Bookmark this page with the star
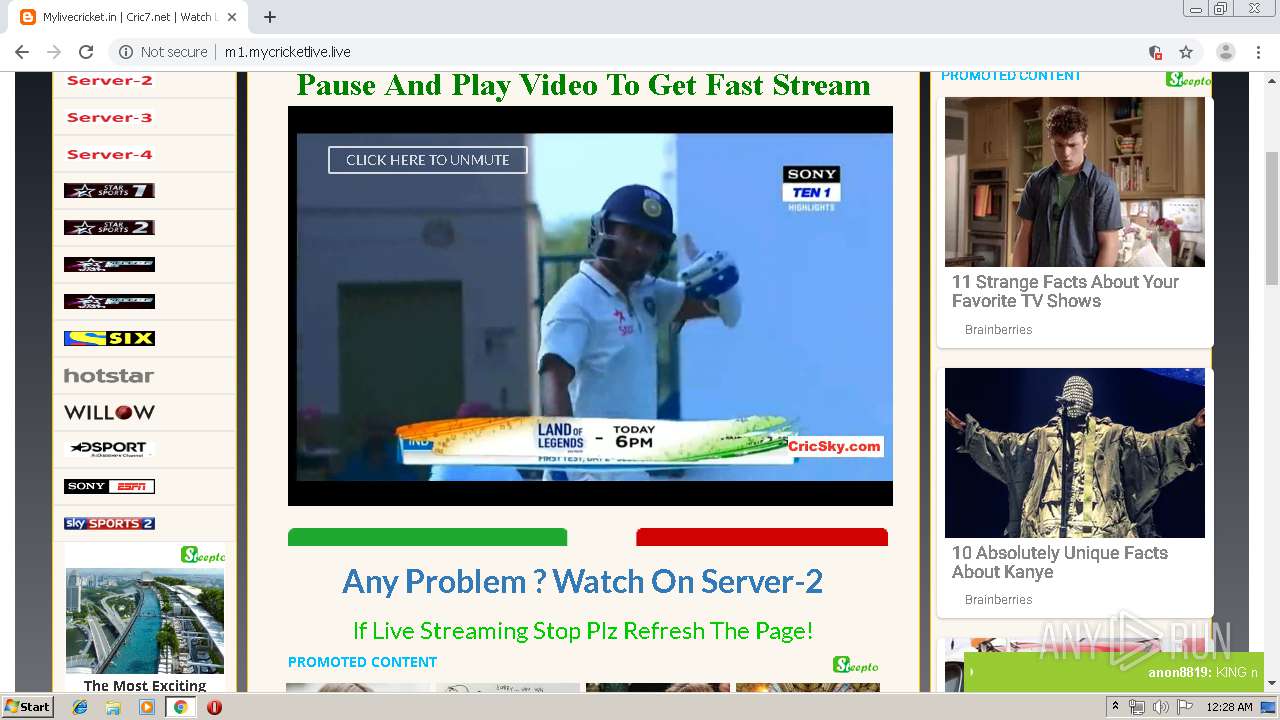Image resolution: width=1280 pixels, height=720 pixels. pyautogui.click(x=1186, y=52)
